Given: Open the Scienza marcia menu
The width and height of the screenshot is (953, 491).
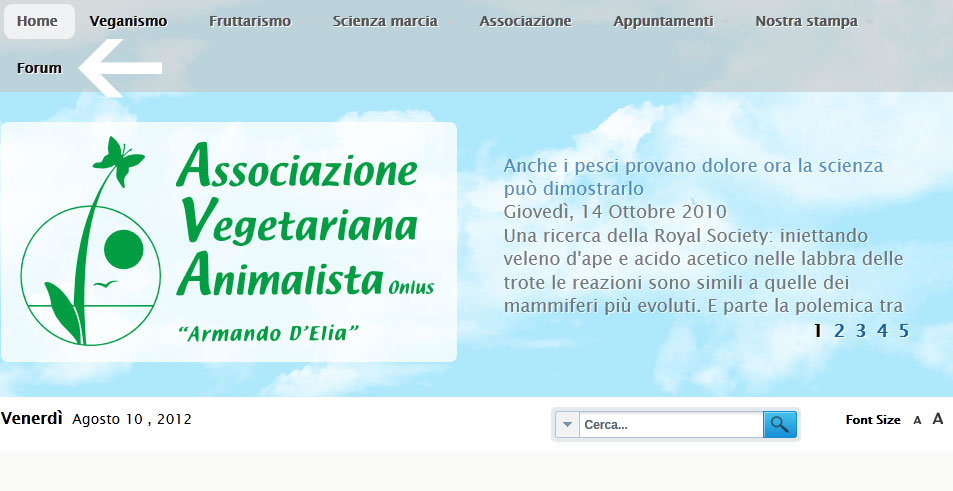Looking at the screenshot, I should pos(385,21).
